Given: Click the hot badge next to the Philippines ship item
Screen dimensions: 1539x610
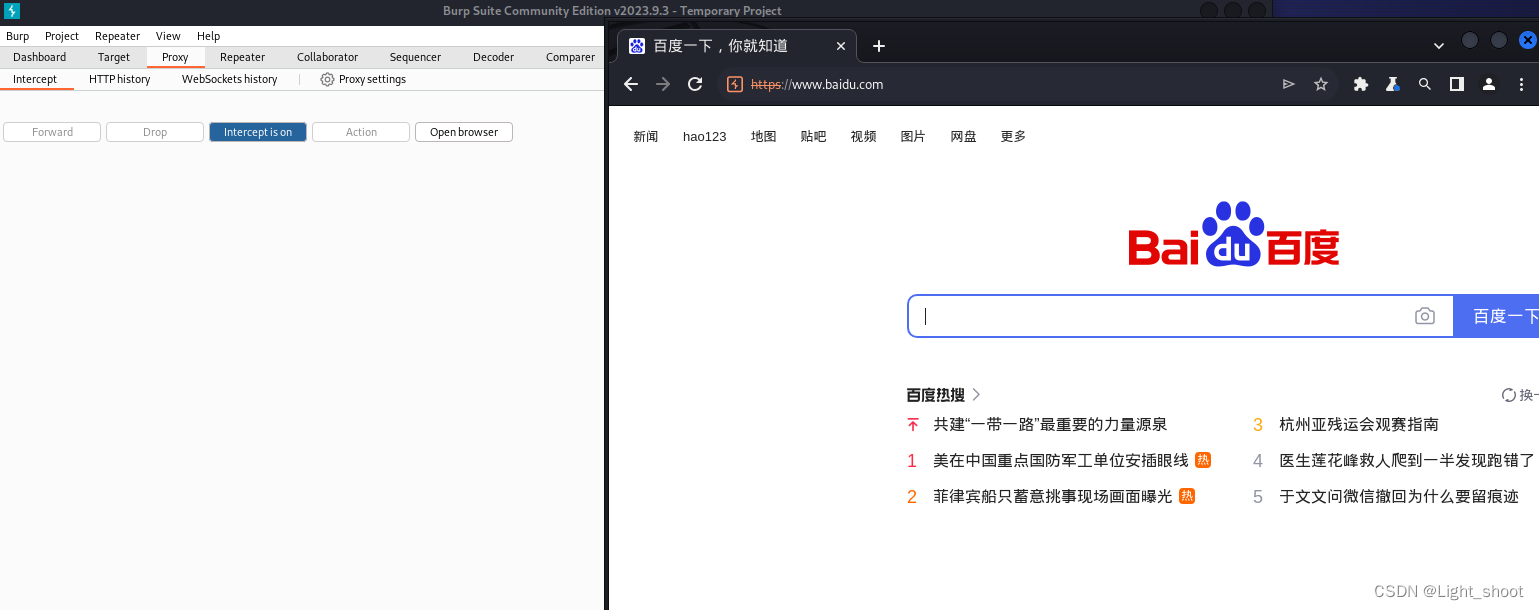Looking at the screenshot, I should click(1187, 496).
